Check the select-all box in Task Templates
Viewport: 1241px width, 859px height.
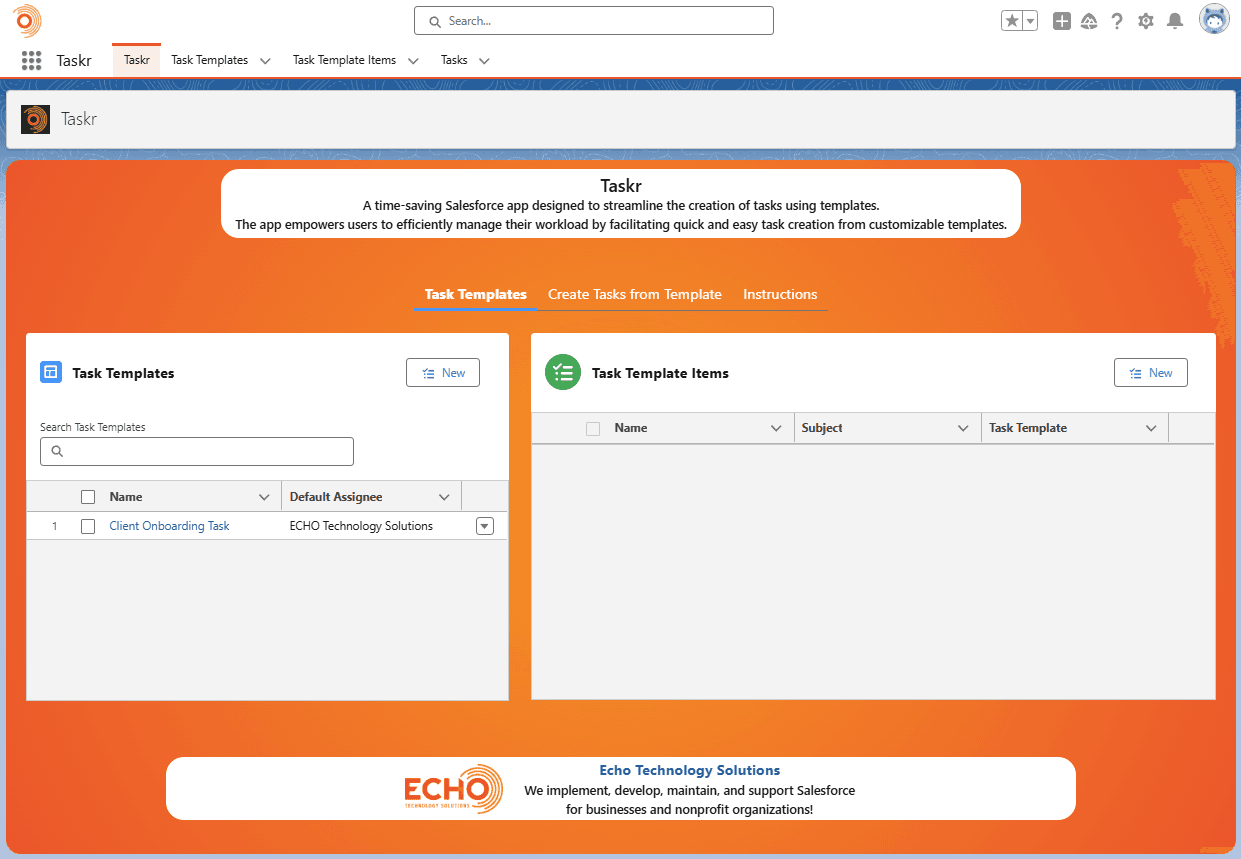pos(88,497)
